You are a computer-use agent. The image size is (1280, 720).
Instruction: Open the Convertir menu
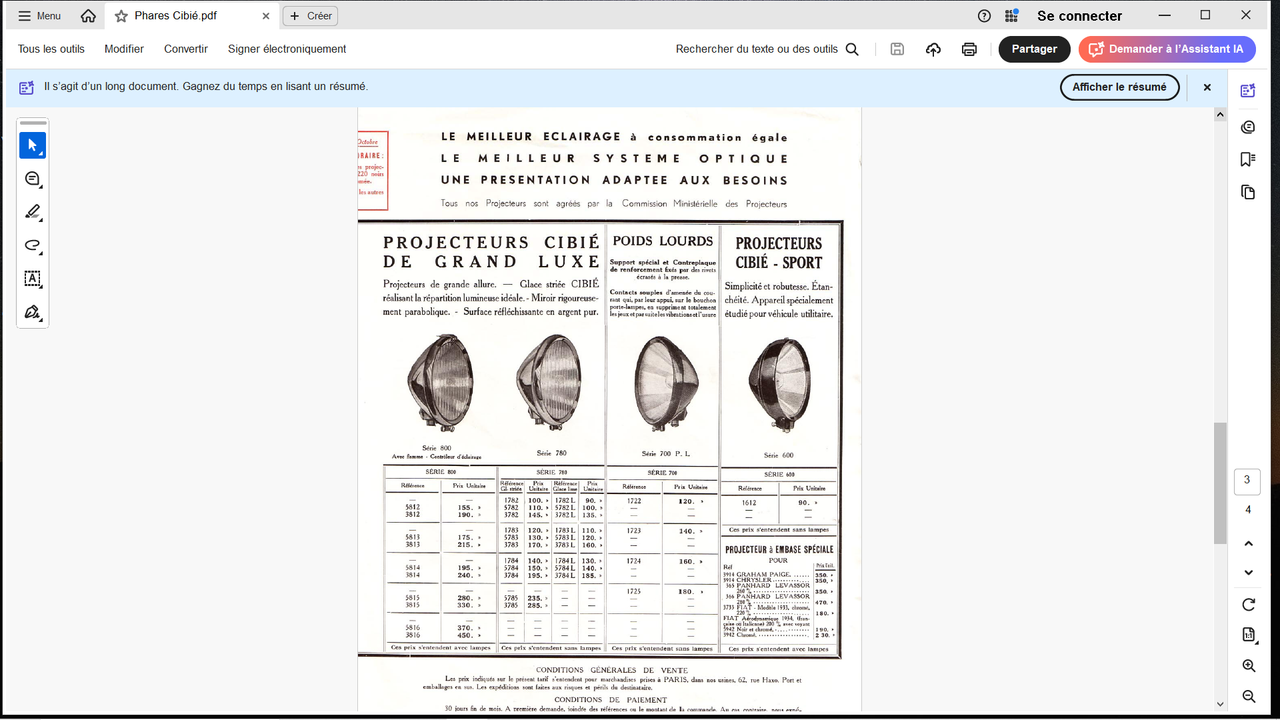186,49
